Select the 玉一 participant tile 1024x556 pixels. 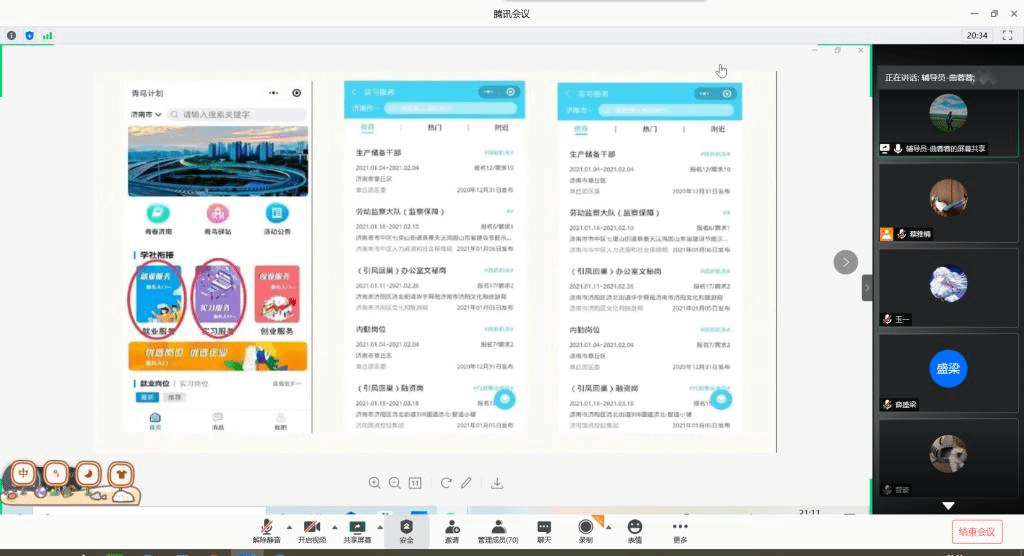point(948,287)
